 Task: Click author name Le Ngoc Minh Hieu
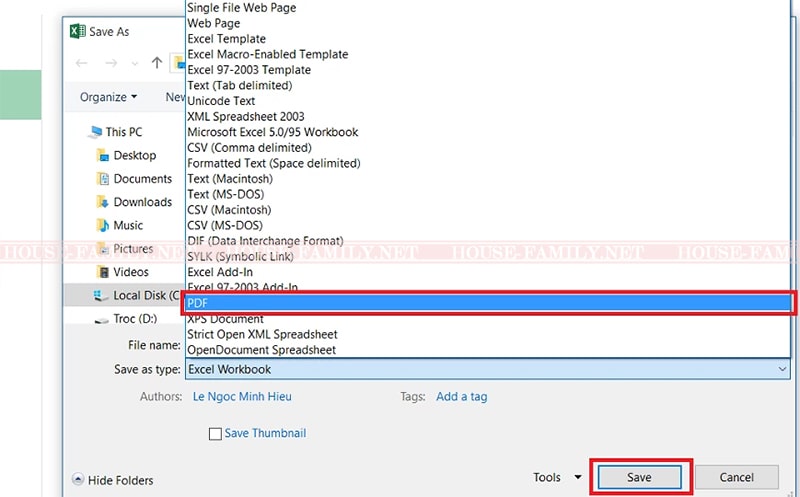pos(242,396)
